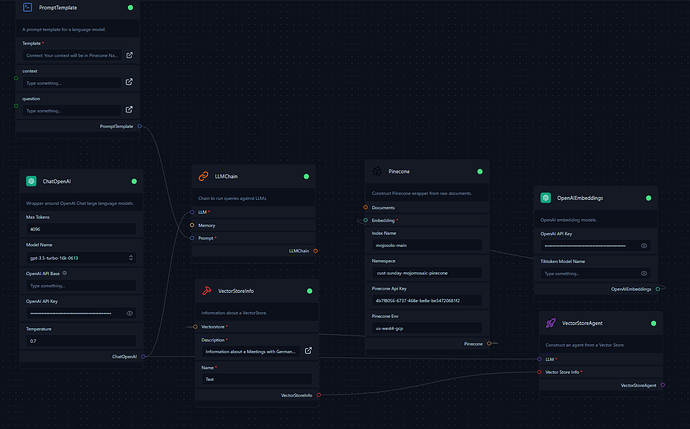
Task: Click PromptTemplate context input handle
Action: [x=16, y=78]
